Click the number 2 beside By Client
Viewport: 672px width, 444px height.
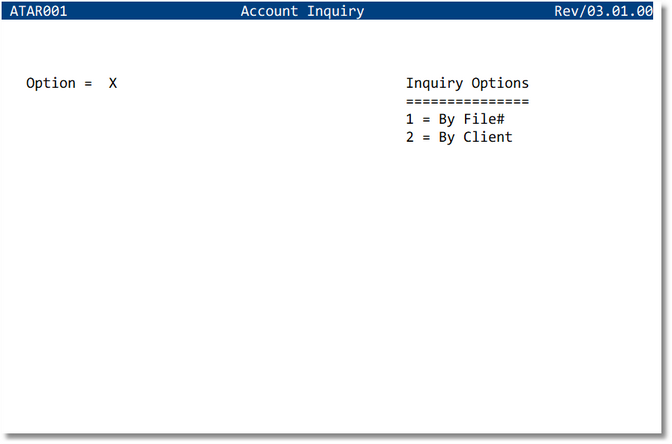pyautogui.click(x=410, y=137)
